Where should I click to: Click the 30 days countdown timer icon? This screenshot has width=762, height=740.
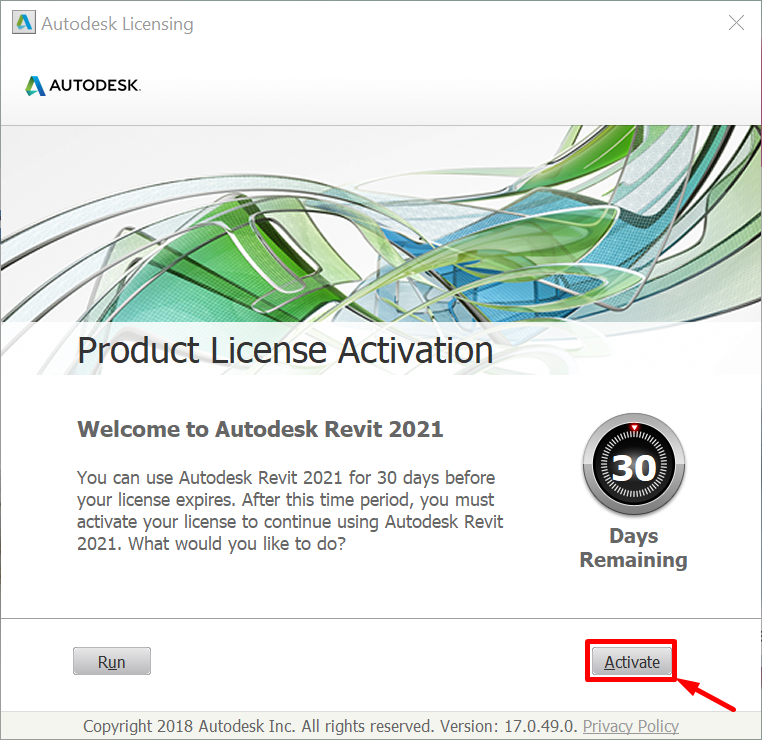coord(634,464)
